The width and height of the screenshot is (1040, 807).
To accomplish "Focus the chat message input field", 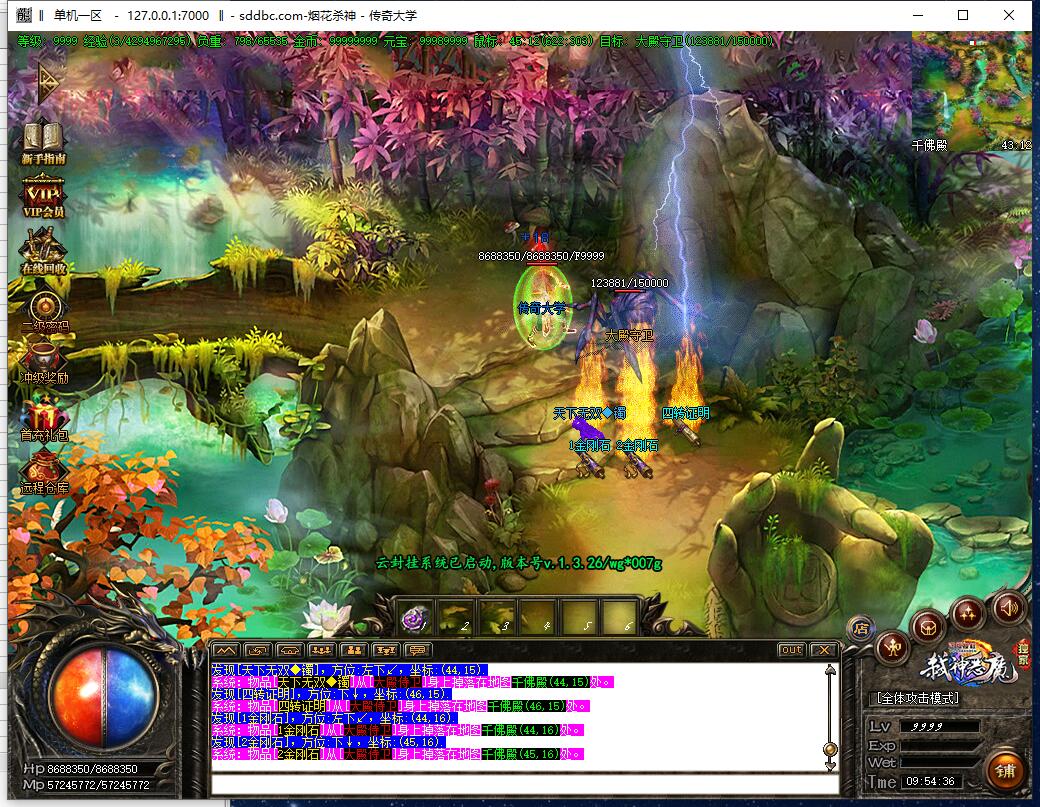I will (x=525, y=784).
